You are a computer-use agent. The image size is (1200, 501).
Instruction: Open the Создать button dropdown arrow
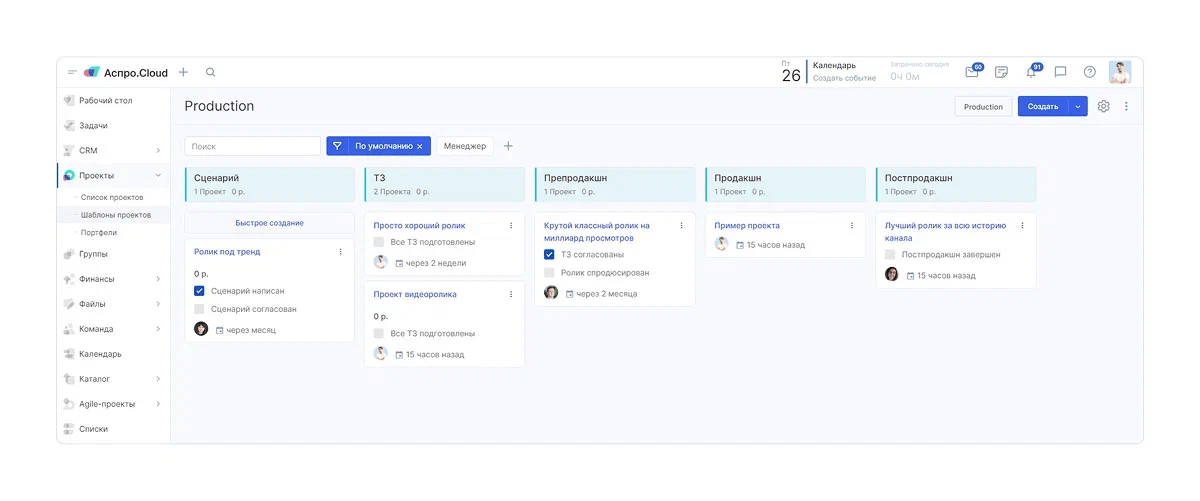pos(1078,106)
